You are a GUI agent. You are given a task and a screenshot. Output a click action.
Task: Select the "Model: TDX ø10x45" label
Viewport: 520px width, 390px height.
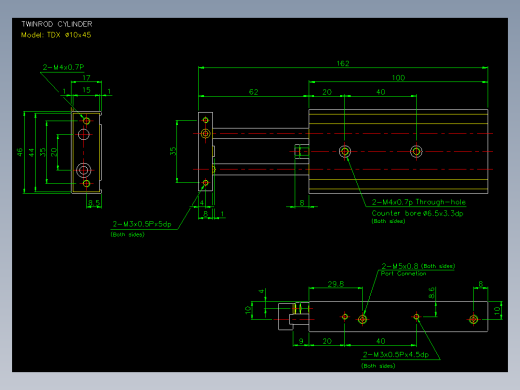pyautogui.click(x=56, y=35)
